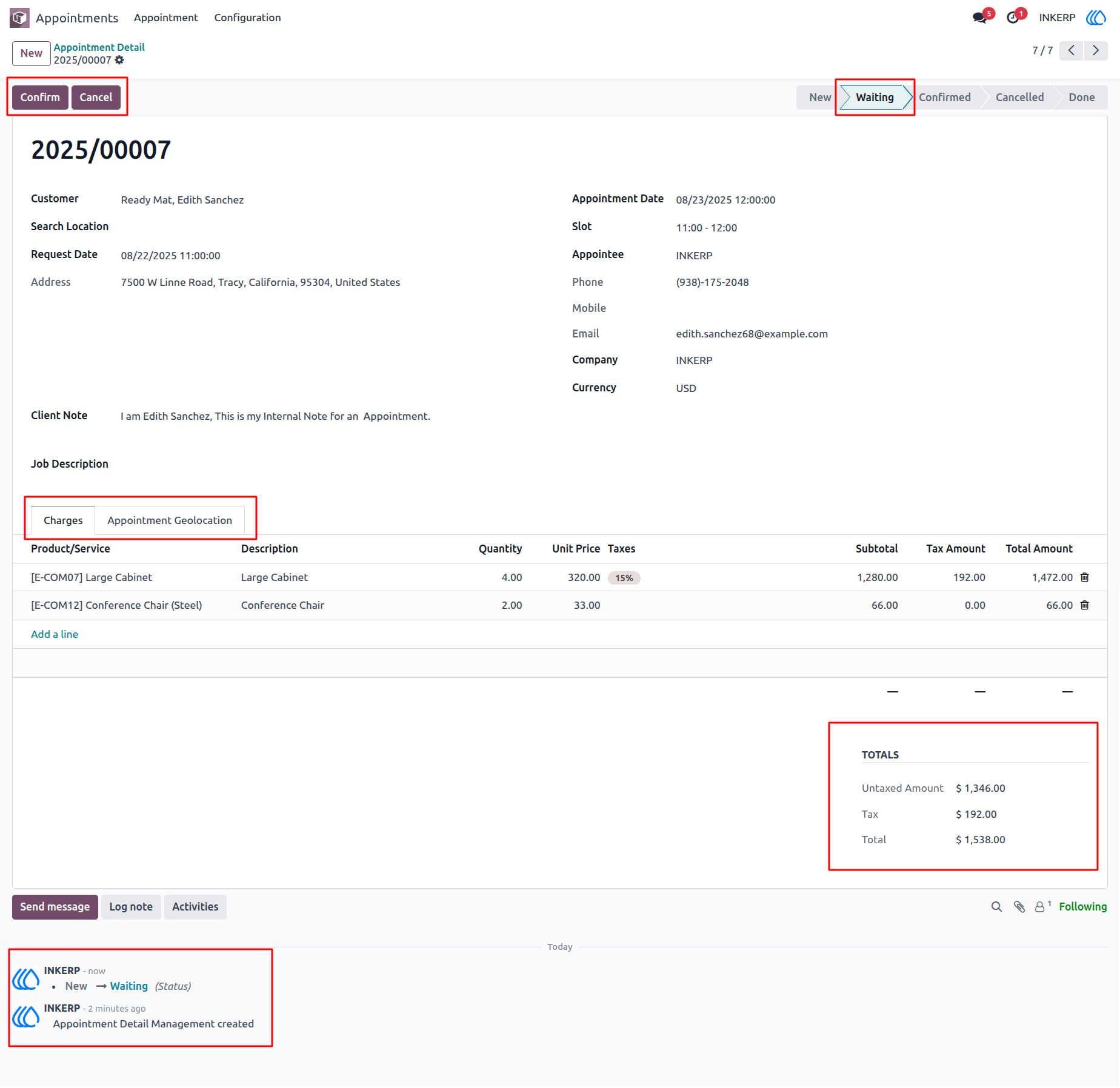Open the activities clock icon
1120x1088 pixels.
1012,18
